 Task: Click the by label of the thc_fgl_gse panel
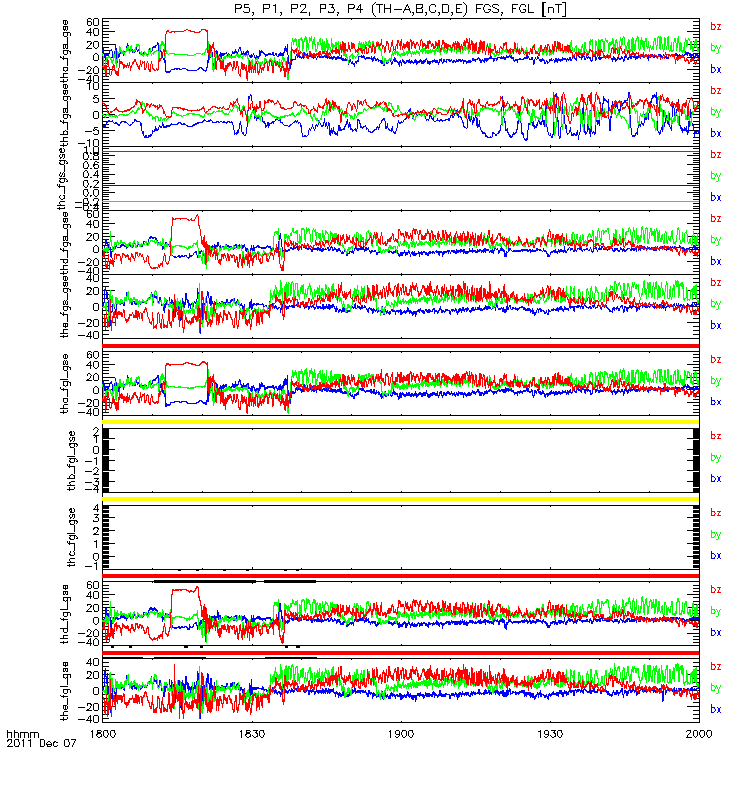click(715, 535)
